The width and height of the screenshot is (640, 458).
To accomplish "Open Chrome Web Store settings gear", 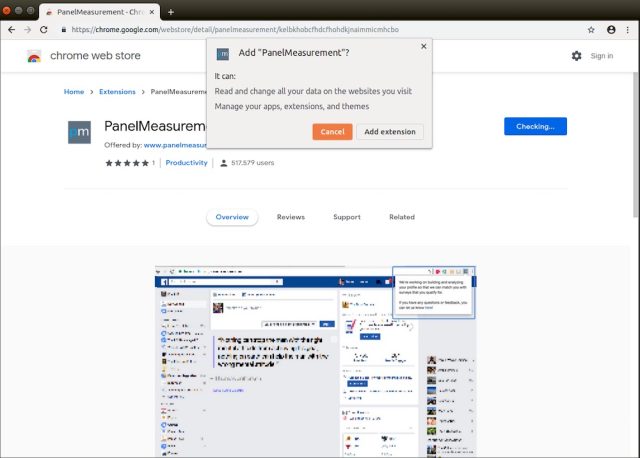I will pyautogui.click(x=576, y=56).
